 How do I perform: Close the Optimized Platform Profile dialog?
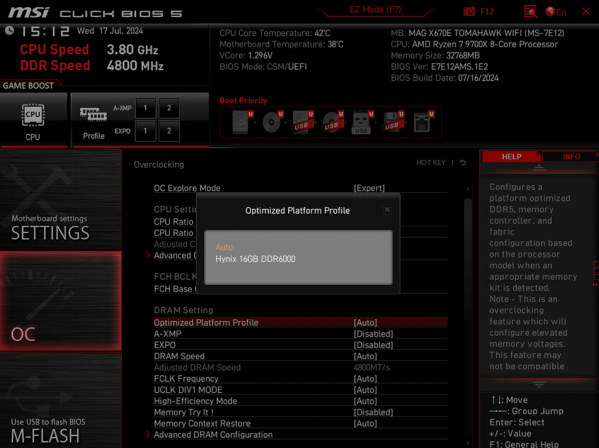[387, 210]
